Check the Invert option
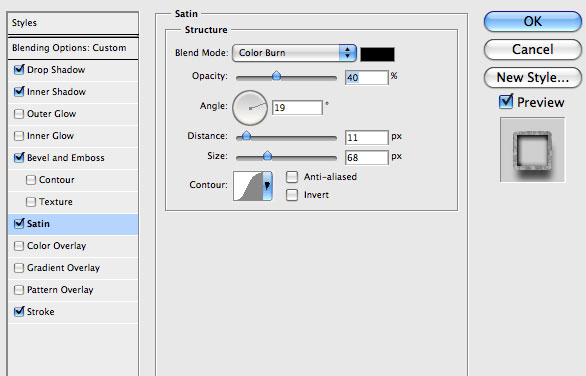Viewport: 586px width, 376px height. [292, 195]
